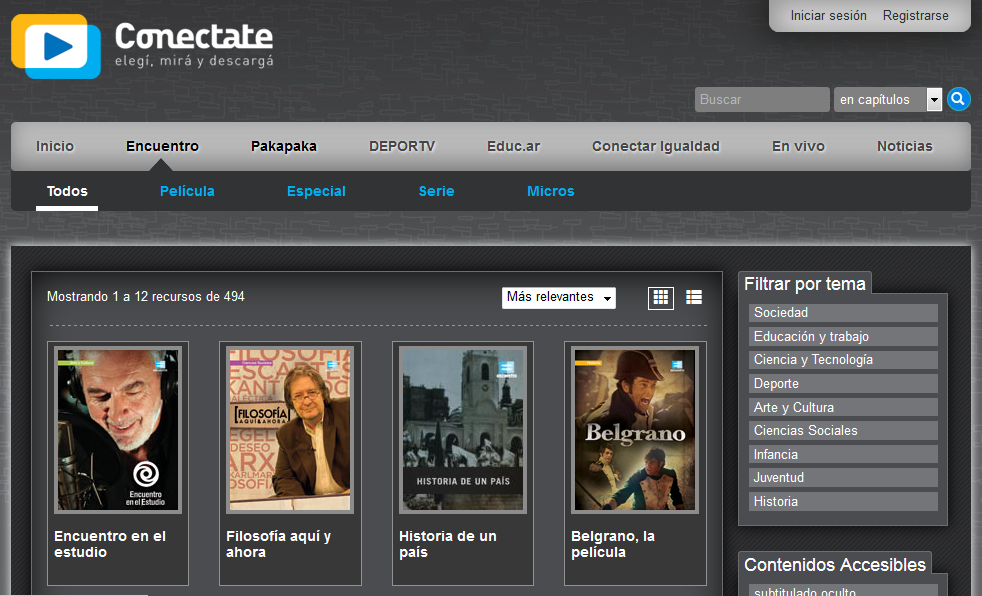Toggle the Educación y trabajo filter
The image size is (982, 596).
pyautogui.click(x=843, y=336)
